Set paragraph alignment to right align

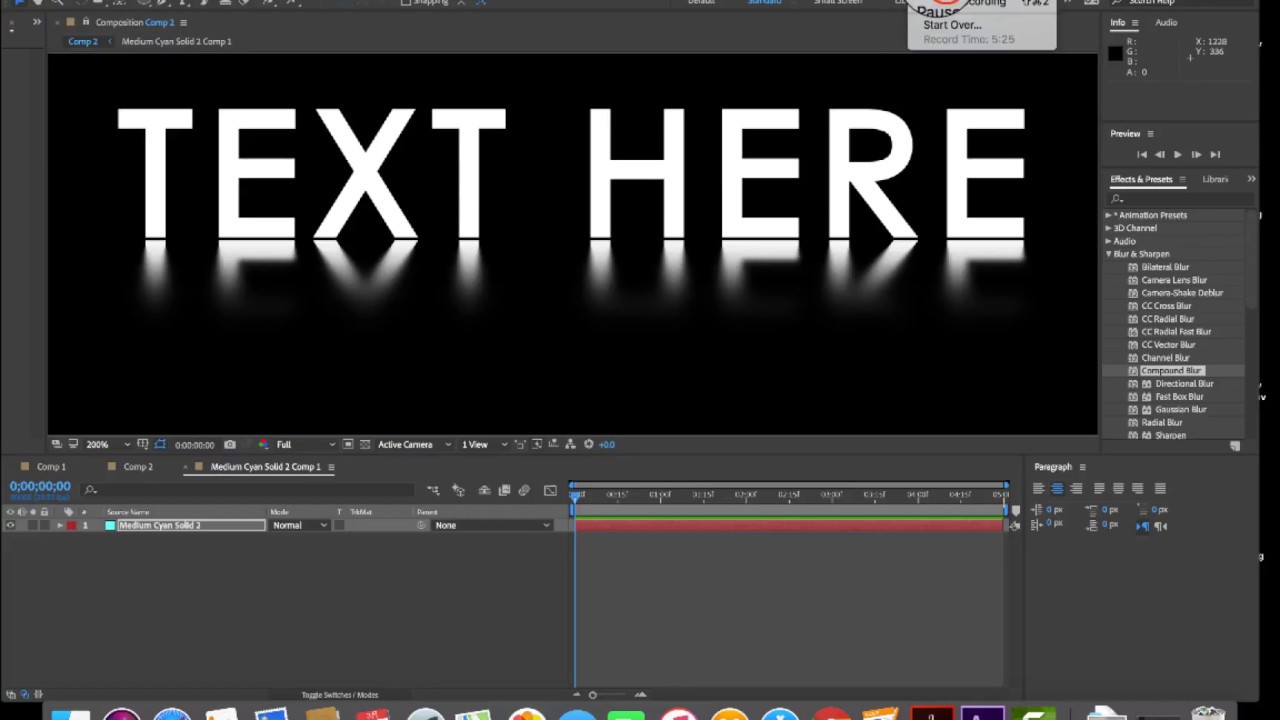point(1076,488)
